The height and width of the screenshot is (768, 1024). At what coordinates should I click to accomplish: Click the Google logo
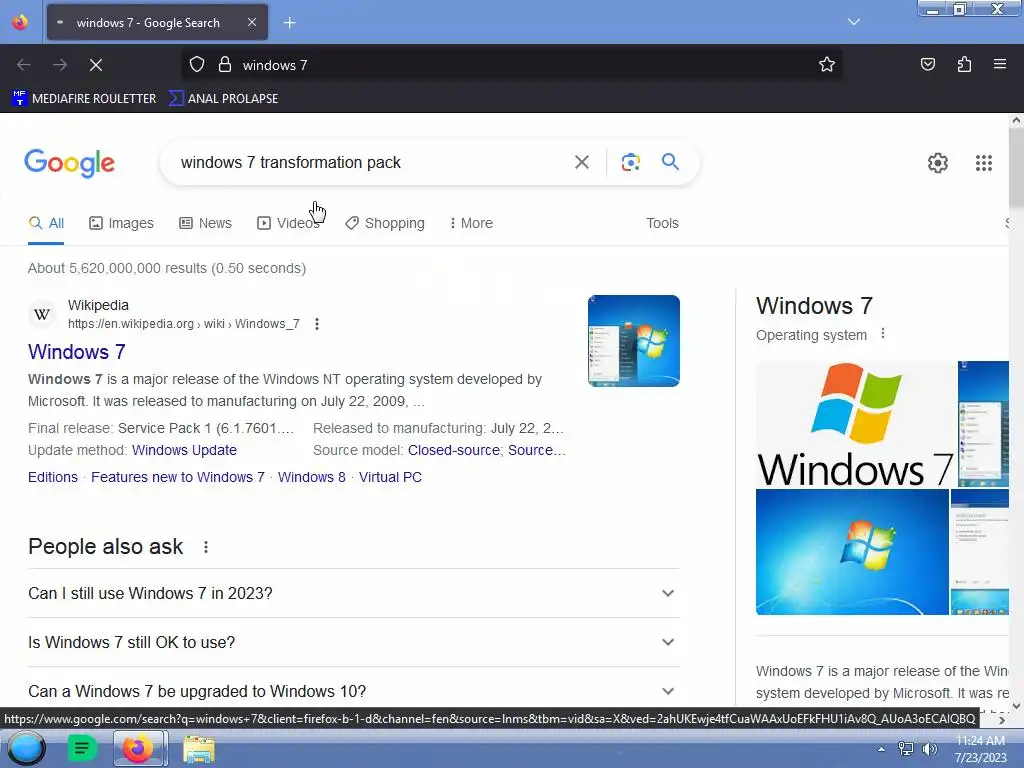(x=69, y=163)
